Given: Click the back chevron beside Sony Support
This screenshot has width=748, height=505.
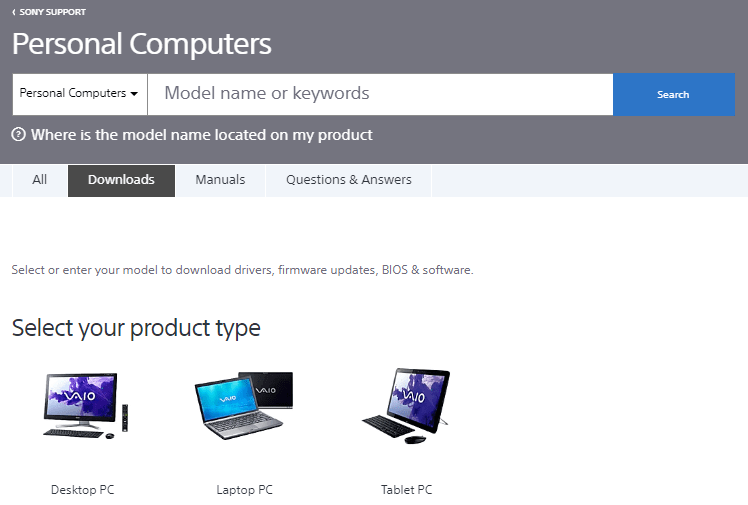Looking at the screenshot, I should pyautogui.click(x=14, y=12).
